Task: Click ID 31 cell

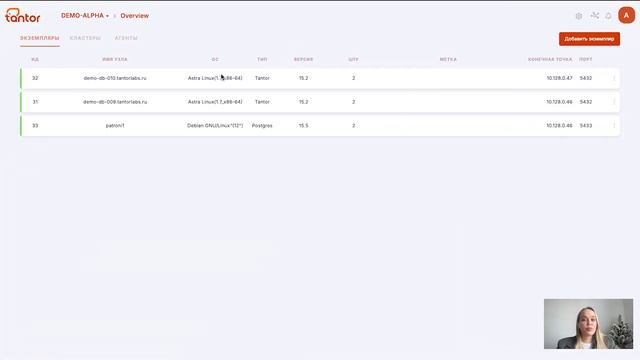Action: (x=35, y=102)
